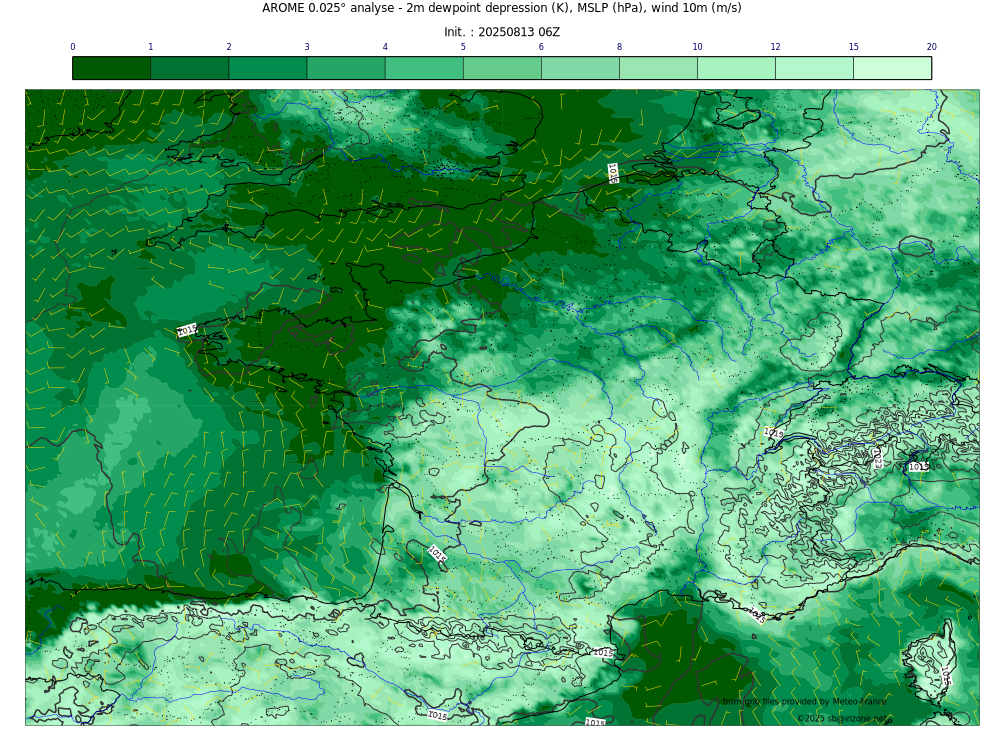Click the colorbar tick label 0
This screenshot has width=1005, height=738.
tap(72, 47)
